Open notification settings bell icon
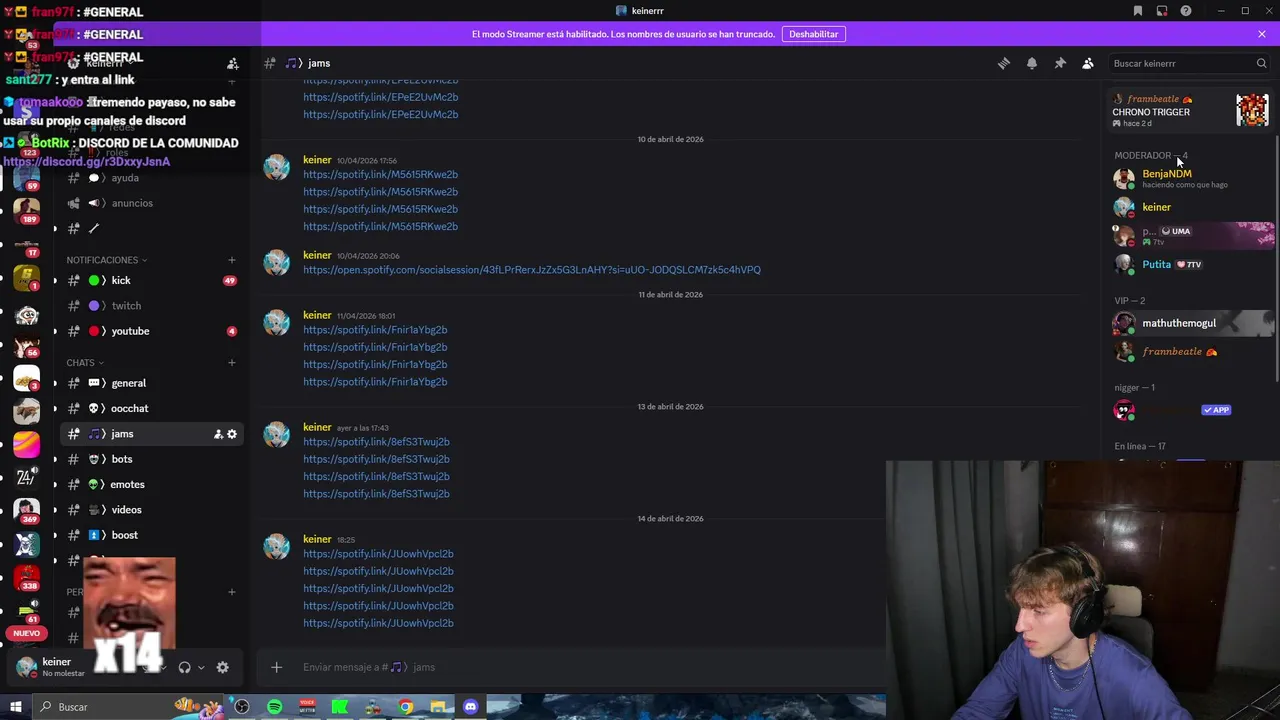This screenshot has height=720, width=1280. coord(1032,63)
